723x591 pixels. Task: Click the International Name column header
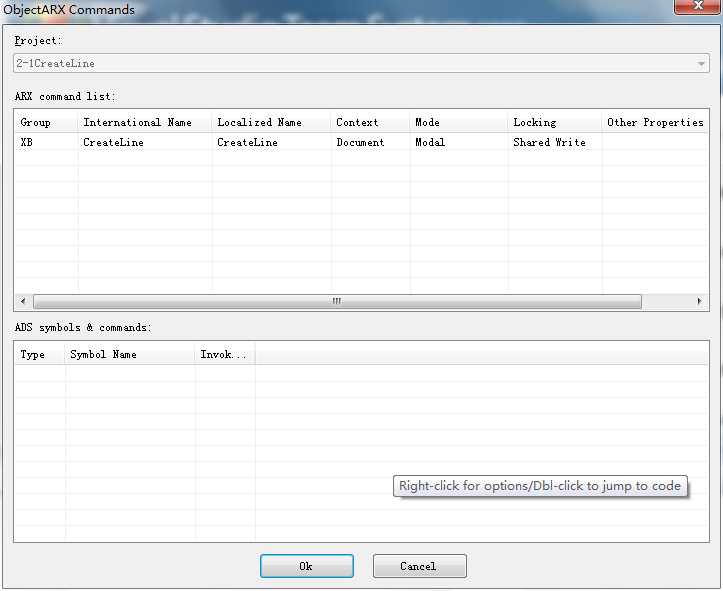(145, 122)
